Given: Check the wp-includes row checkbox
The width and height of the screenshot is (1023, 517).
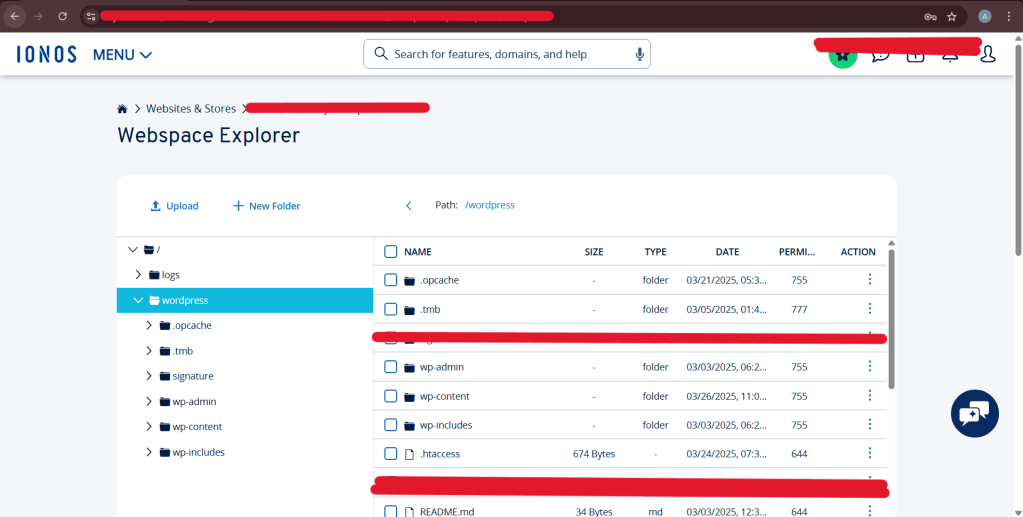Looking at the screenshot, I should (x=390, y=425).
